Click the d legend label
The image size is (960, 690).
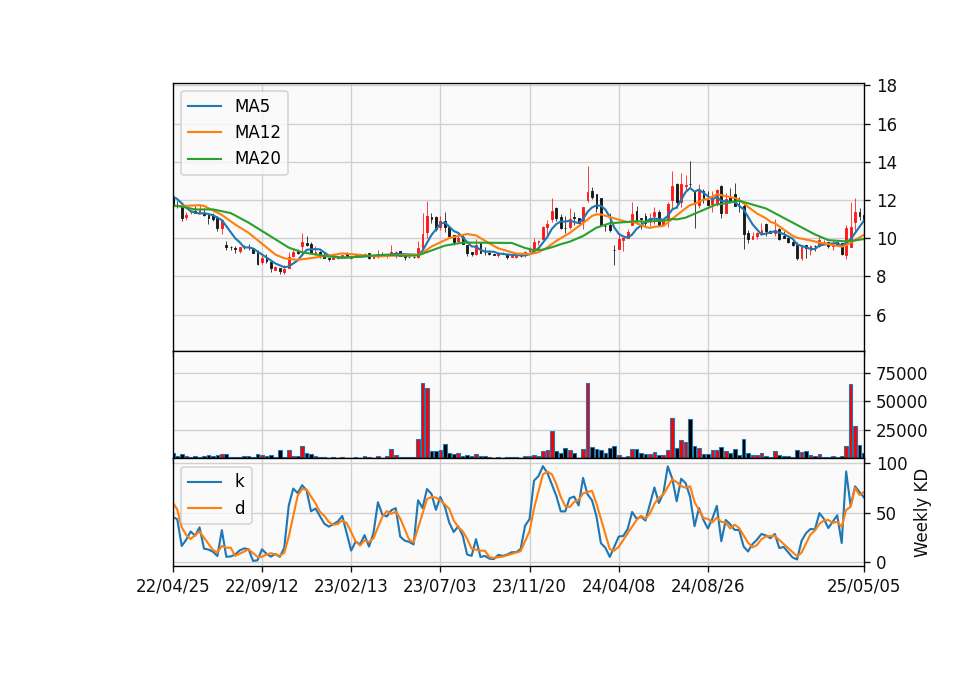239,508
